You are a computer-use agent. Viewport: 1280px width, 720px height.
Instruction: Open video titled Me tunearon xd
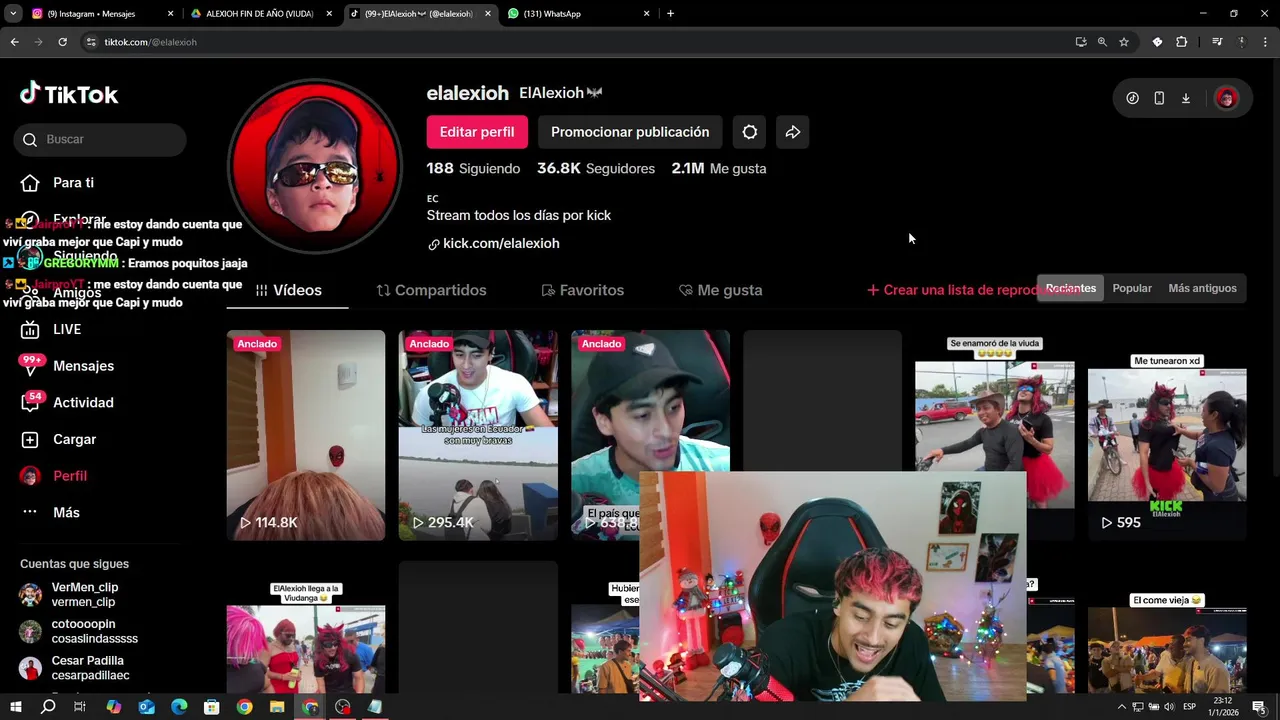pyautogui.click(x=1167, y=435)
